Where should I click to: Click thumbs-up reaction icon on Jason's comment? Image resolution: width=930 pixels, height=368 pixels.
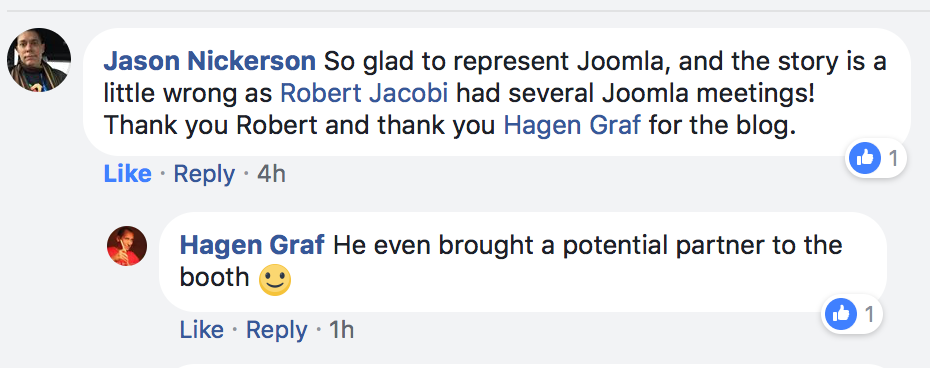[x=865, y=158]
